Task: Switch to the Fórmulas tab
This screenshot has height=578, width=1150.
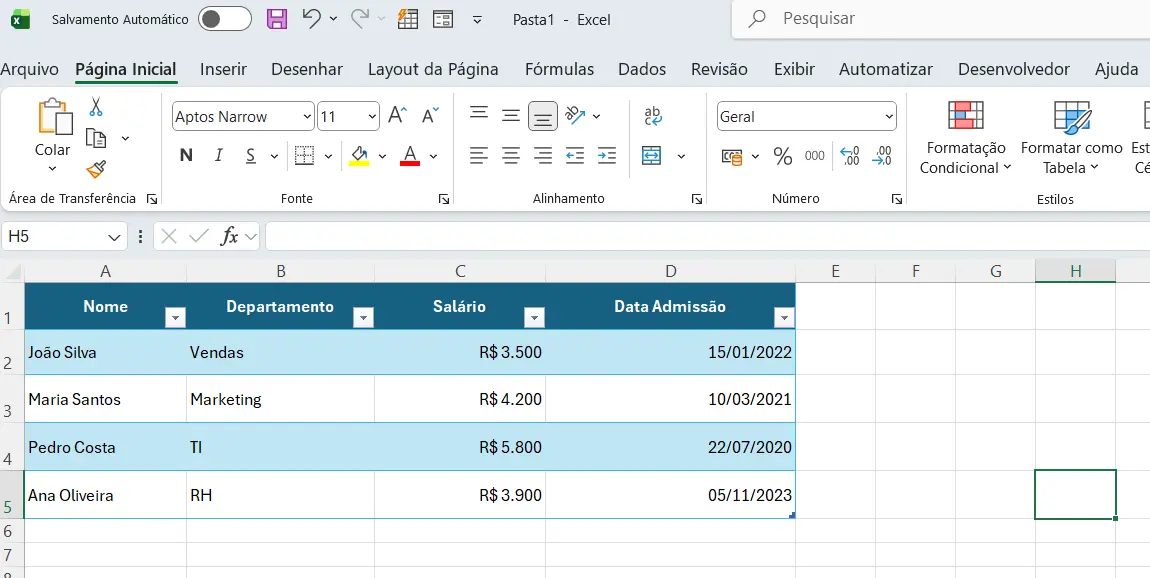Action: (559, 69)
